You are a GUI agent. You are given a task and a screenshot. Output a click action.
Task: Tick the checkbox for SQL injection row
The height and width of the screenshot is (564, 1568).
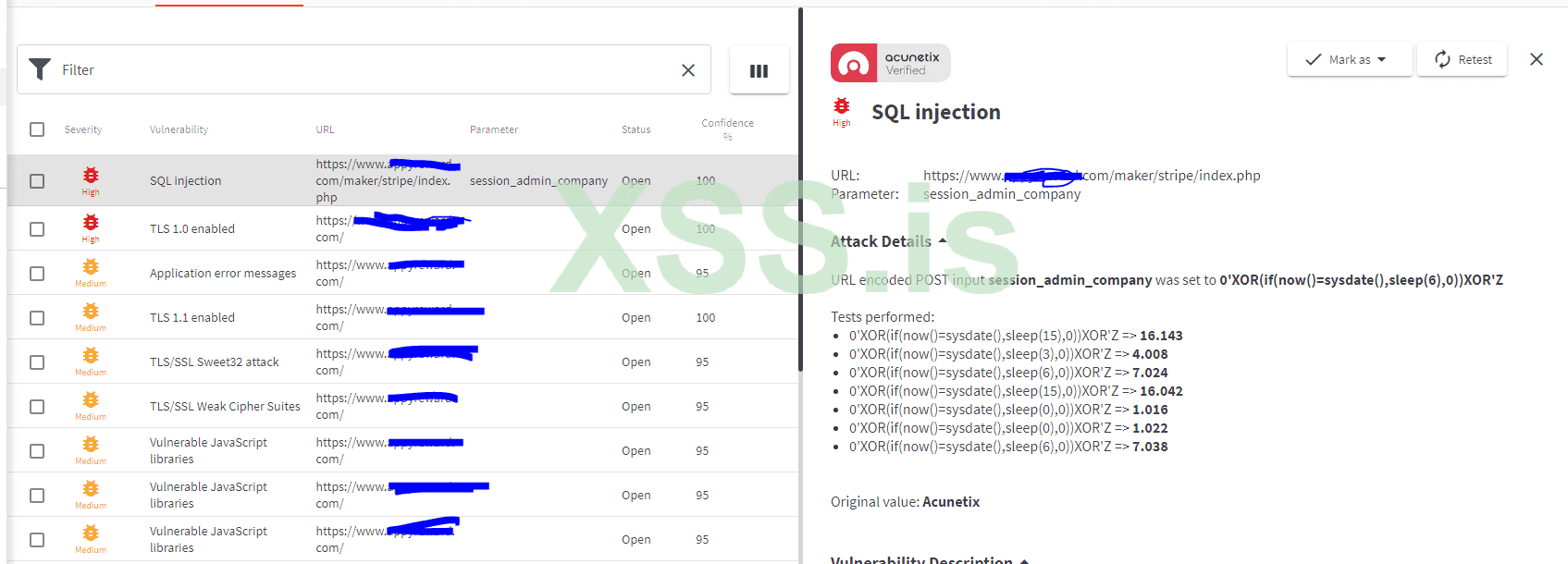tap(37, 181)
